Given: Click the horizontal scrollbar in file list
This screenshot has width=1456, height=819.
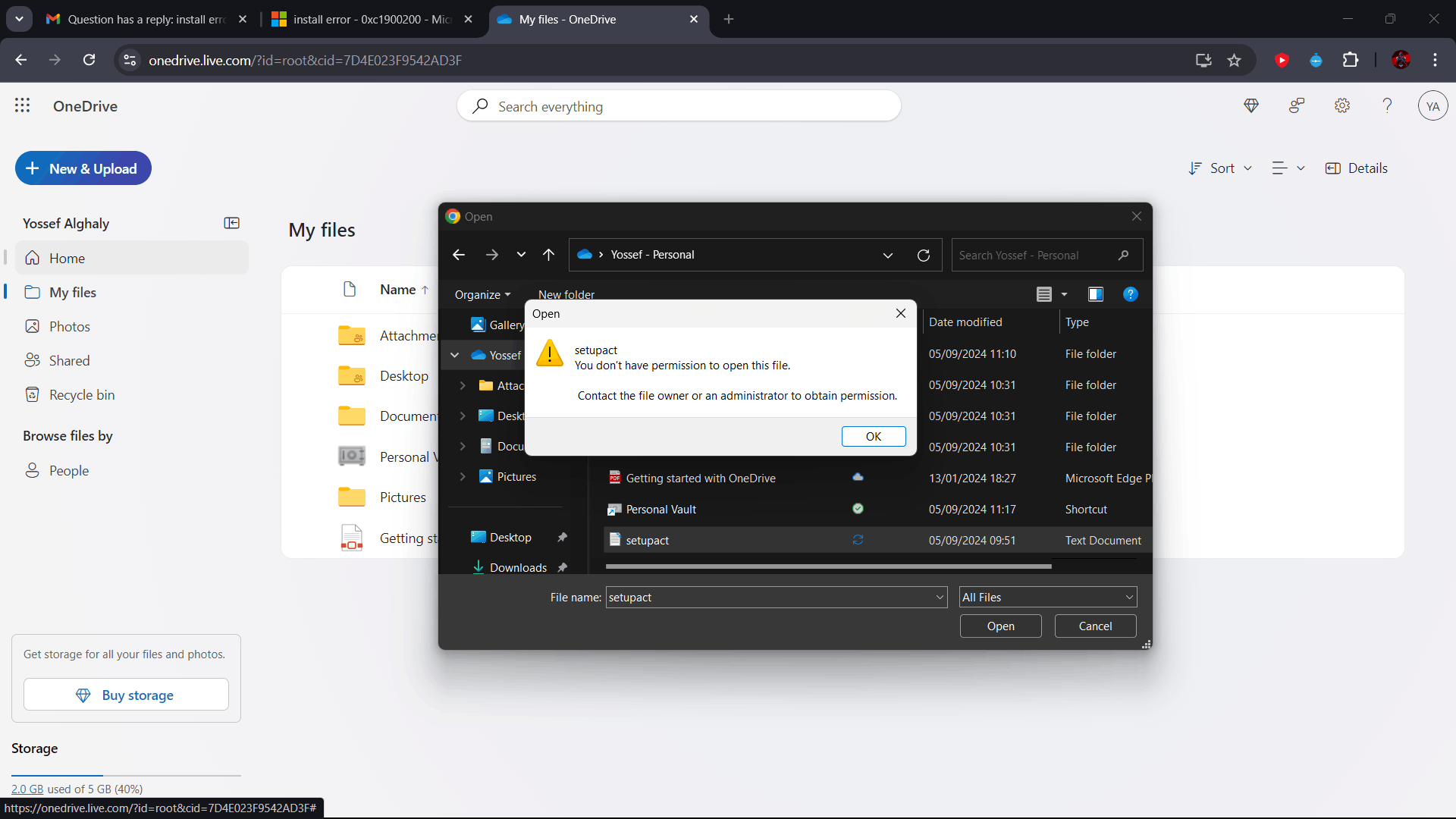Looking at the screenshot, I should pos(827,566).
